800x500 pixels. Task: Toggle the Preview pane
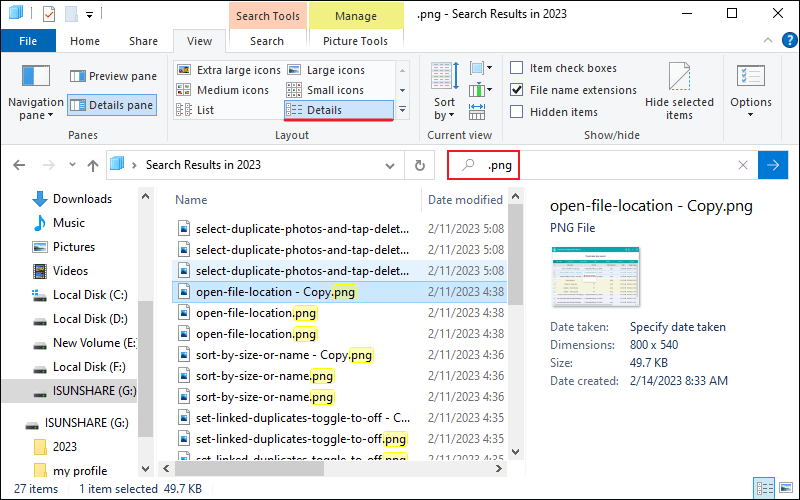pyautogui.click(x=113, y=76)
